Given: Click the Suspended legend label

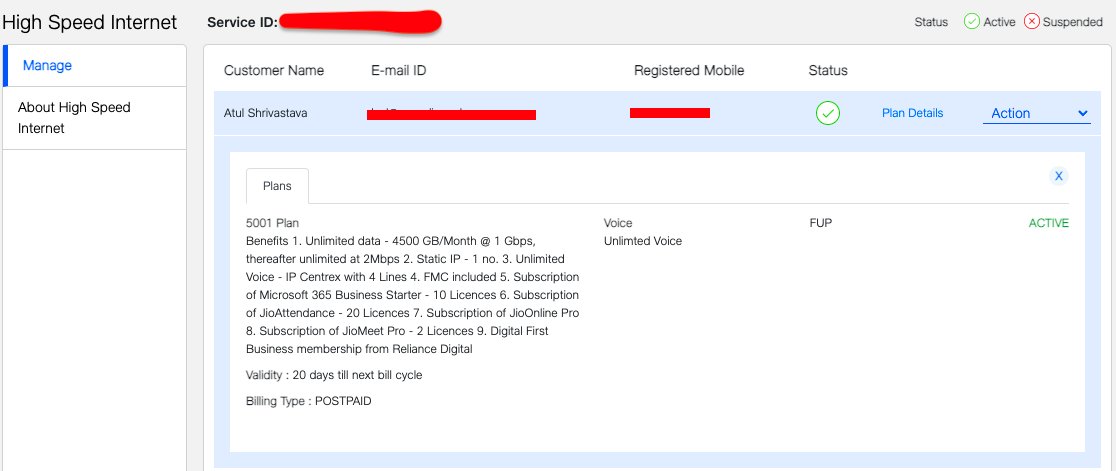Looking at the screenshot, I should 1073,22.
